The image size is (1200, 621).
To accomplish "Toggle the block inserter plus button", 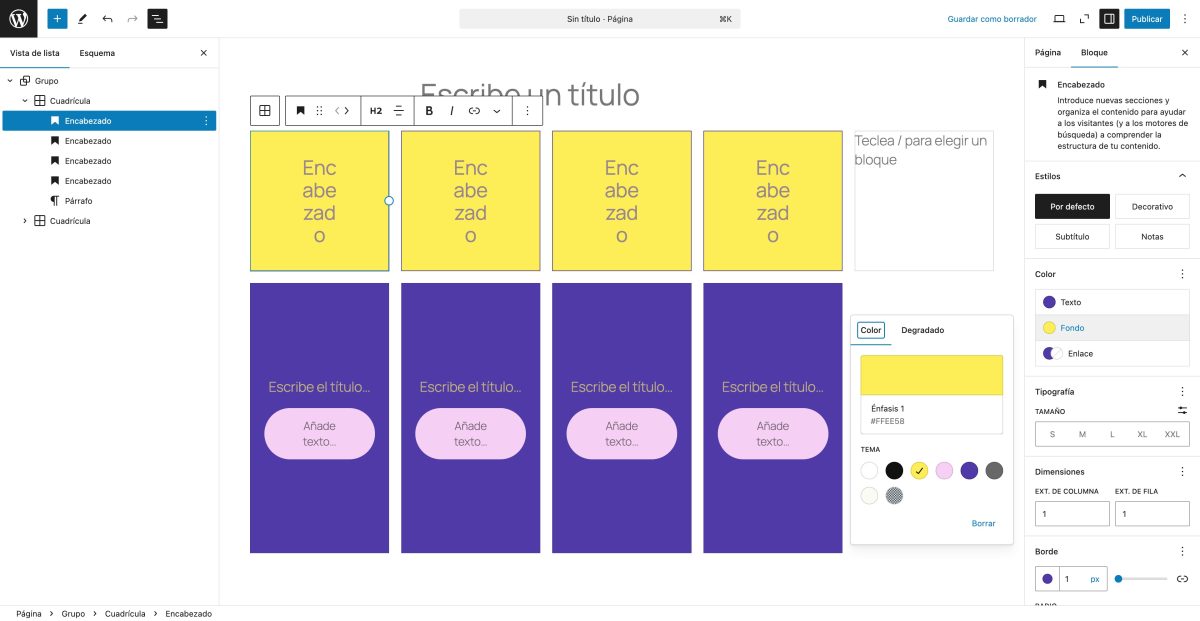I will pos(57,18).
